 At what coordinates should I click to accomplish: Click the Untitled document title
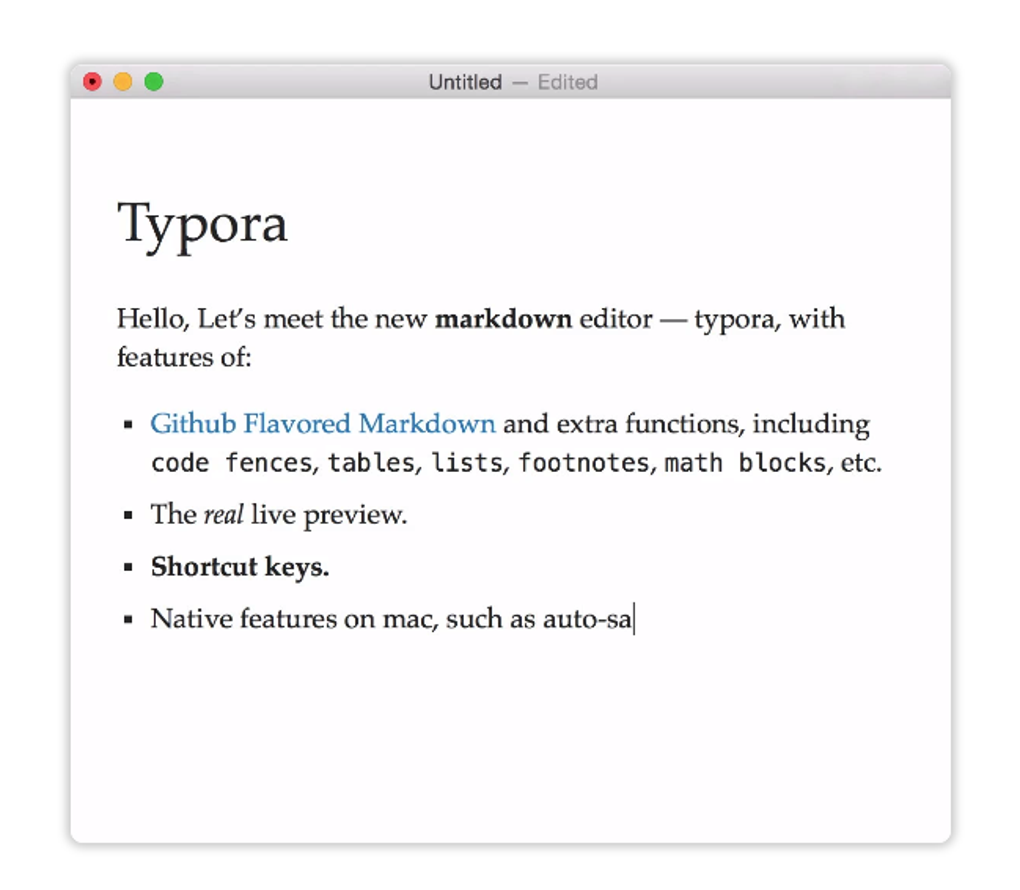click(x=465, y=82)
